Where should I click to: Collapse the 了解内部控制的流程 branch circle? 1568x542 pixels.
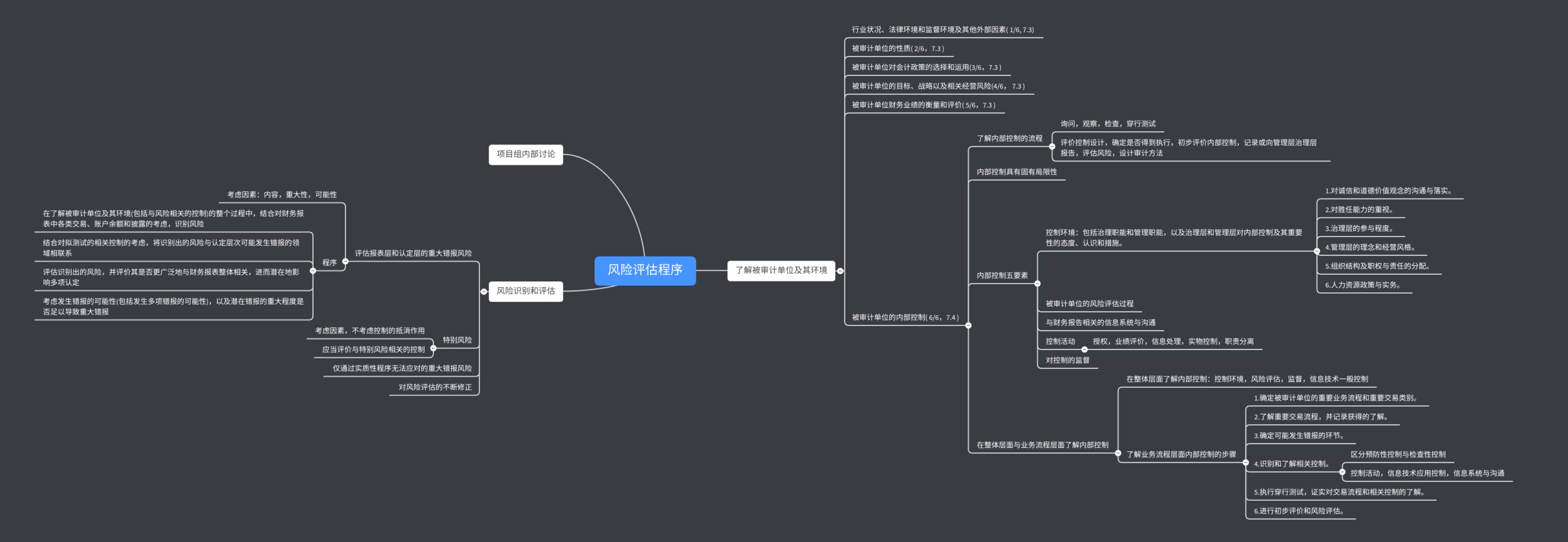coord(1052,146)
